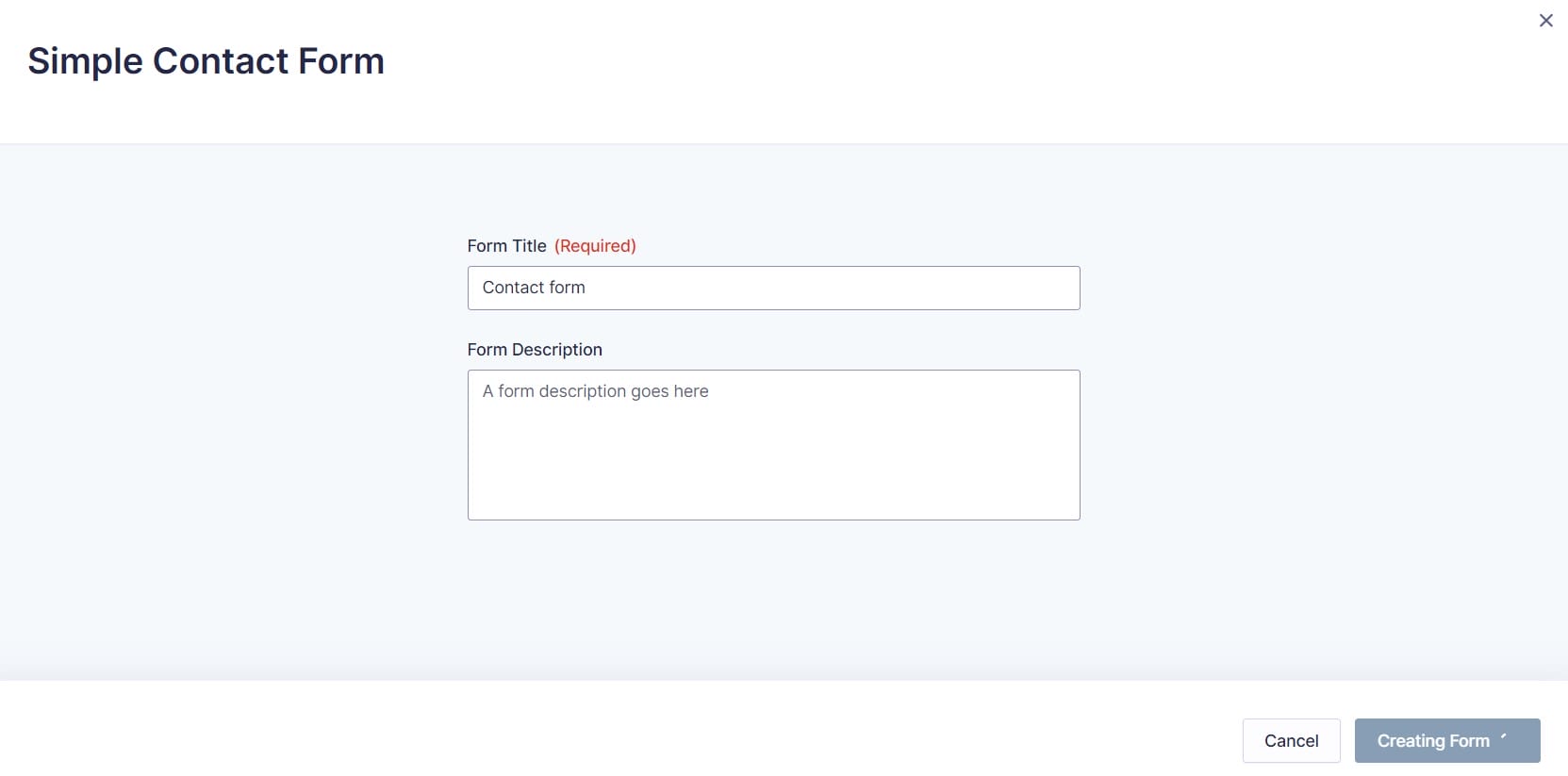Screen dimensions: 1568x776
Task: Click the word "here" in description placeholder
Action: coord(690,391)
